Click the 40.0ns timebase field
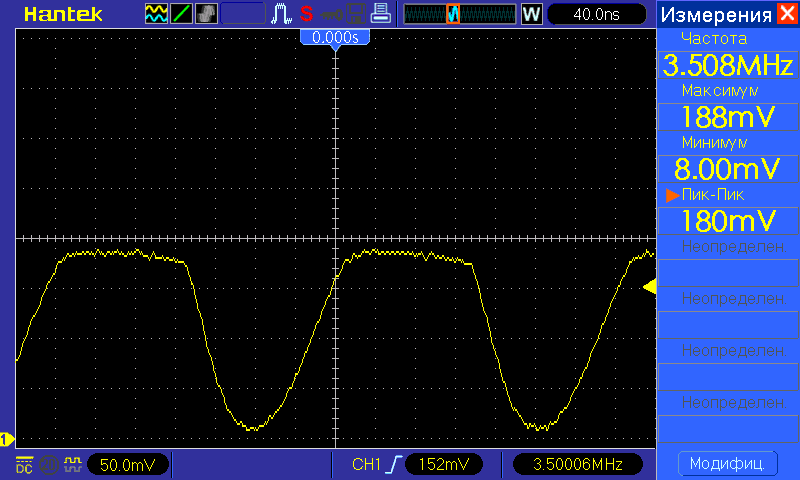 click(596, 14)
